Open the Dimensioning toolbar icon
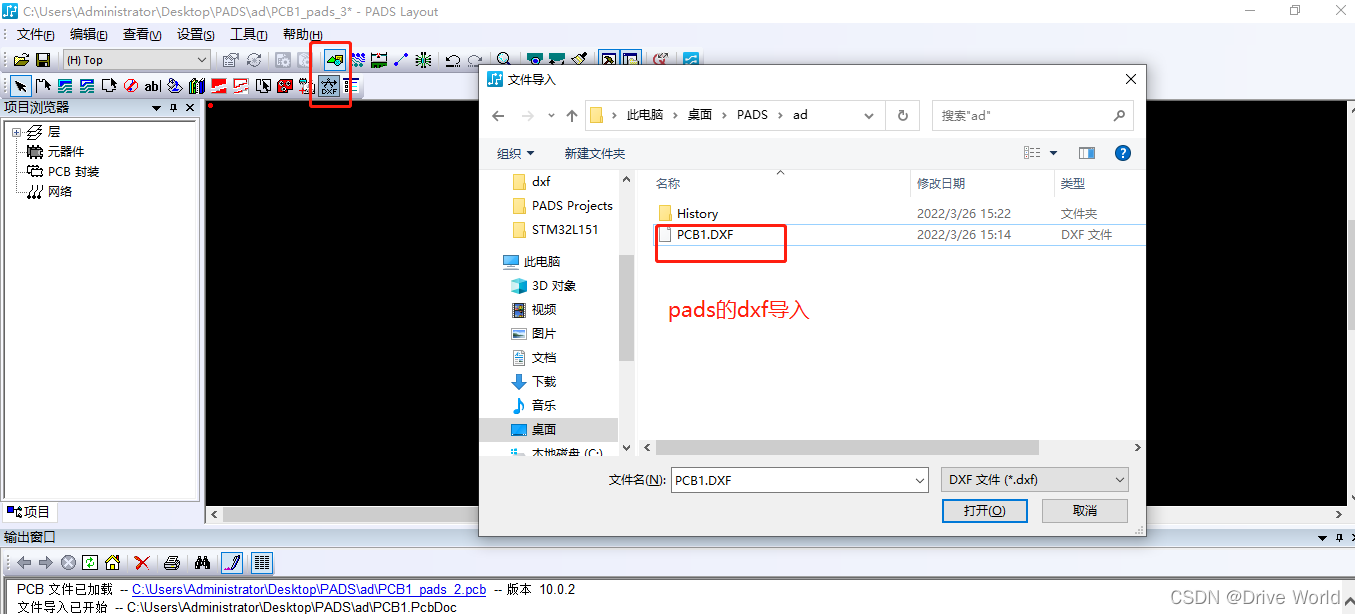Viewport: 1355px width, 614px height. 379,60
